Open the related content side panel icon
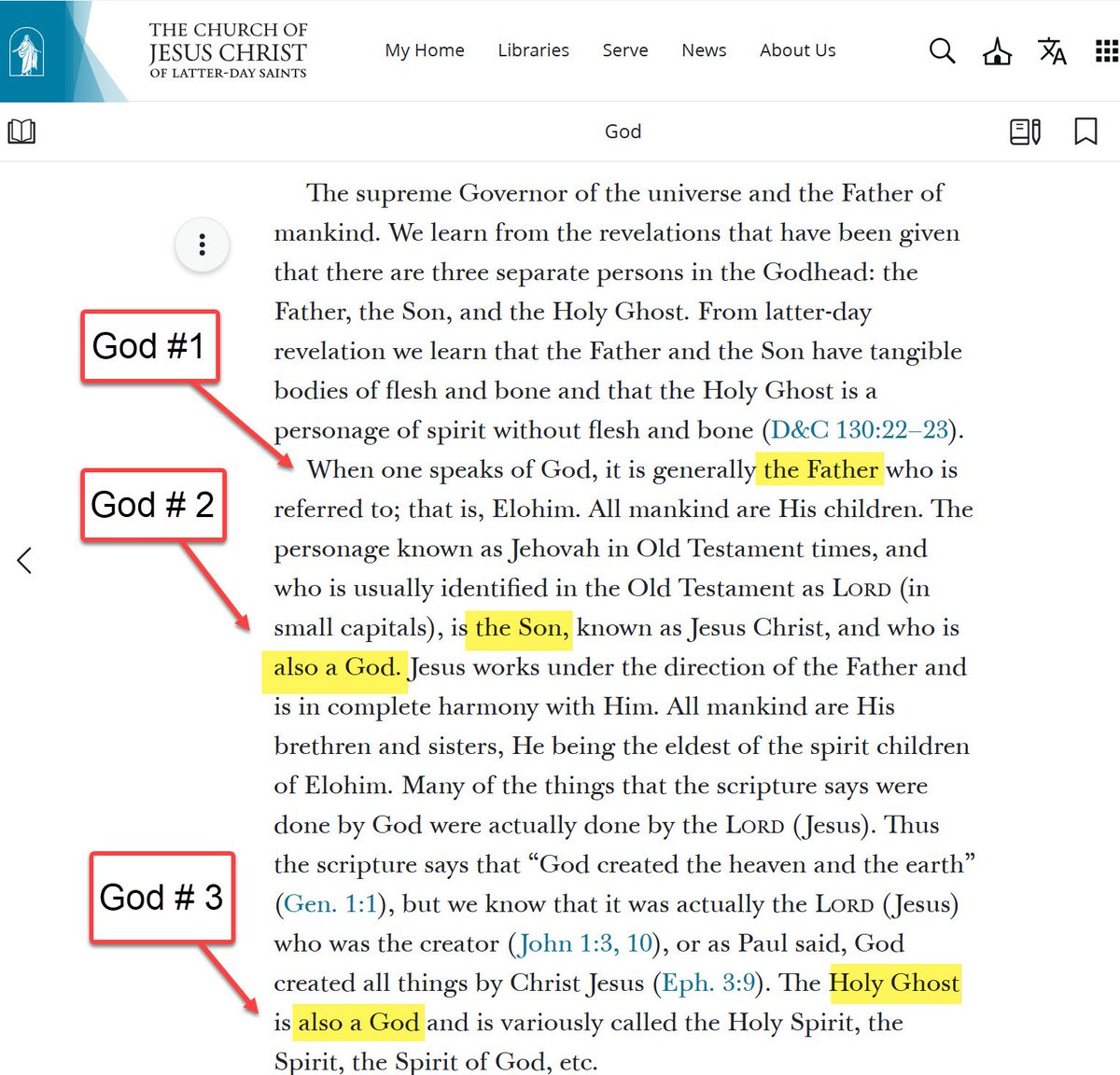The height and width of the screenshot is (1075, 1120). click(1025, 132)
